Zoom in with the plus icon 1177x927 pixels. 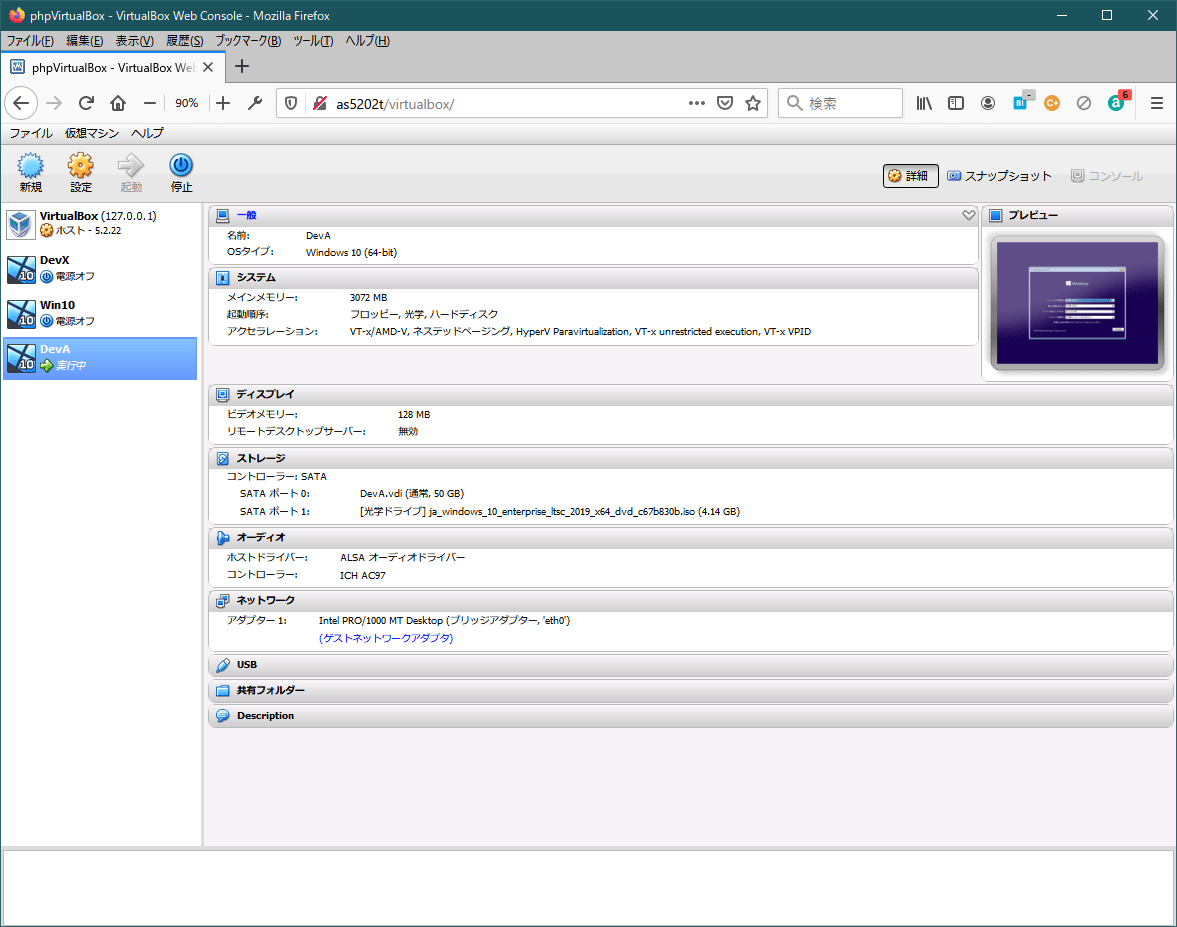coord(223,104)
